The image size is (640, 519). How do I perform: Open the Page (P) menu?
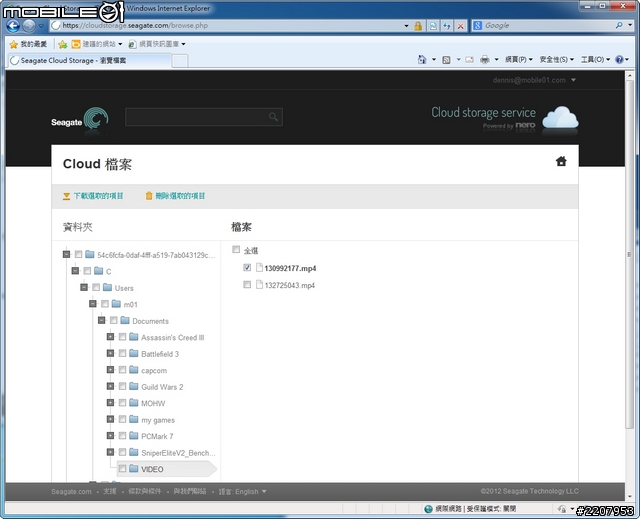point(519,60)
